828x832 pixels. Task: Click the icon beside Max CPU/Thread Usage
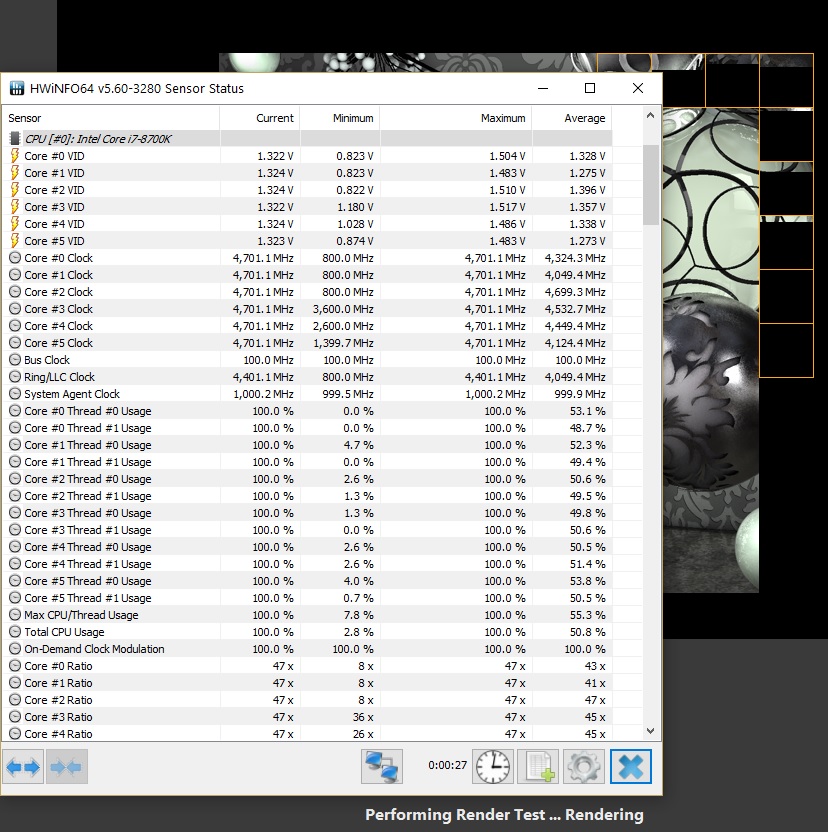[x=15, y=615]
